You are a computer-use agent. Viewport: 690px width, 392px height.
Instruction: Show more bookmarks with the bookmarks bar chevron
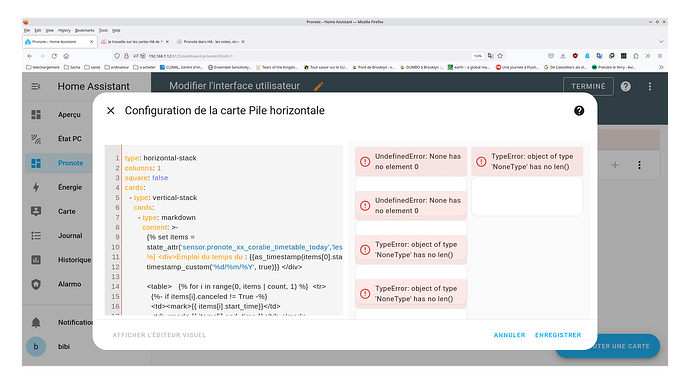point(661,67)
